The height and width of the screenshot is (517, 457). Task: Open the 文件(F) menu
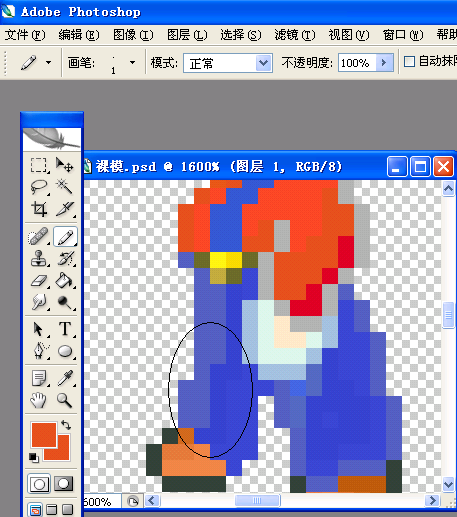click(x=25, y=35)
